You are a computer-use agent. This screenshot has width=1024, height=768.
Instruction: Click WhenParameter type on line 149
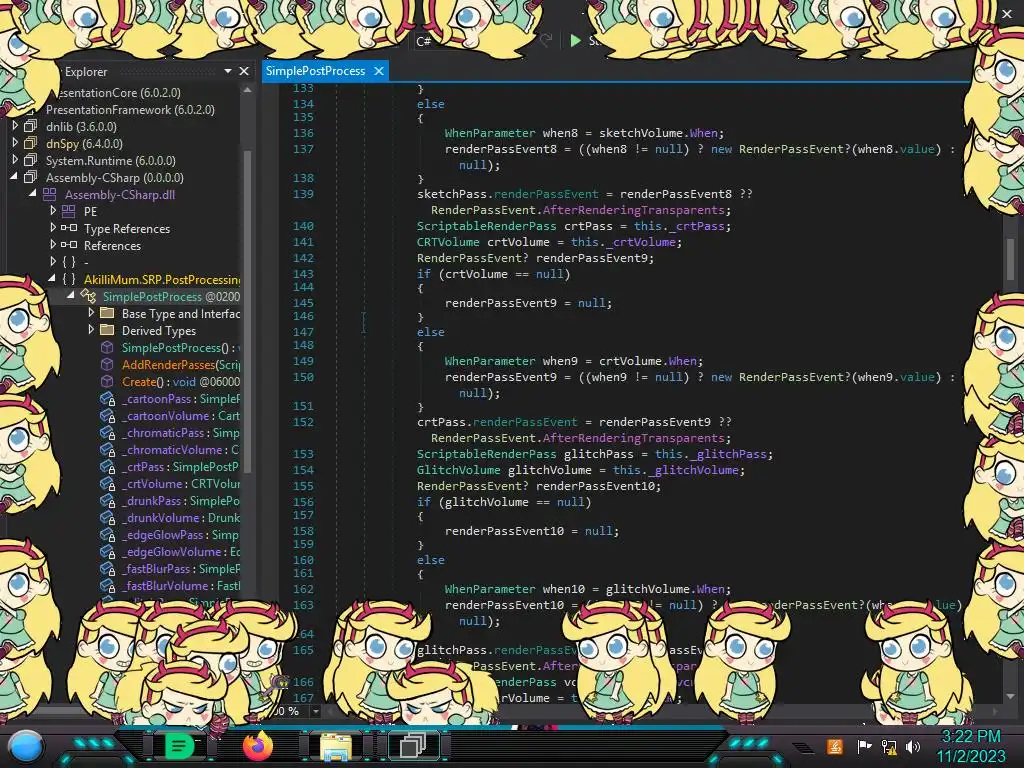point(490,360)
